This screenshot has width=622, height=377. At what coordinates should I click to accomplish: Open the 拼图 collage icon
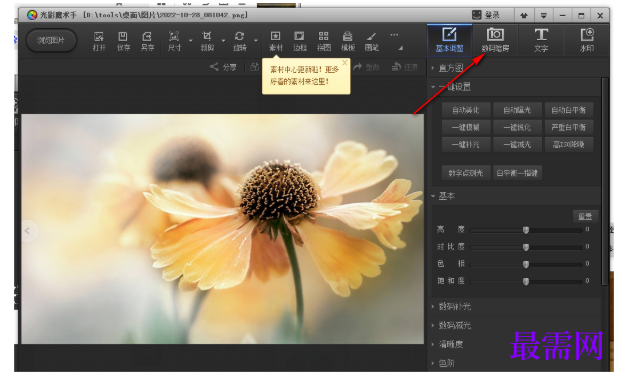(x=324, y=41)
